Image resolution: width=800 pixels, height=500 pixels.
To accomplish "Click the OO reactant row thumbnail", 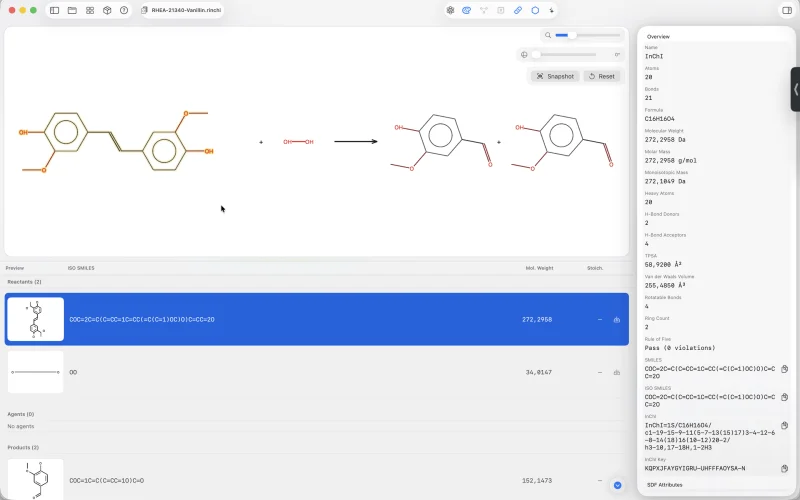I will [x=36, y=372].
